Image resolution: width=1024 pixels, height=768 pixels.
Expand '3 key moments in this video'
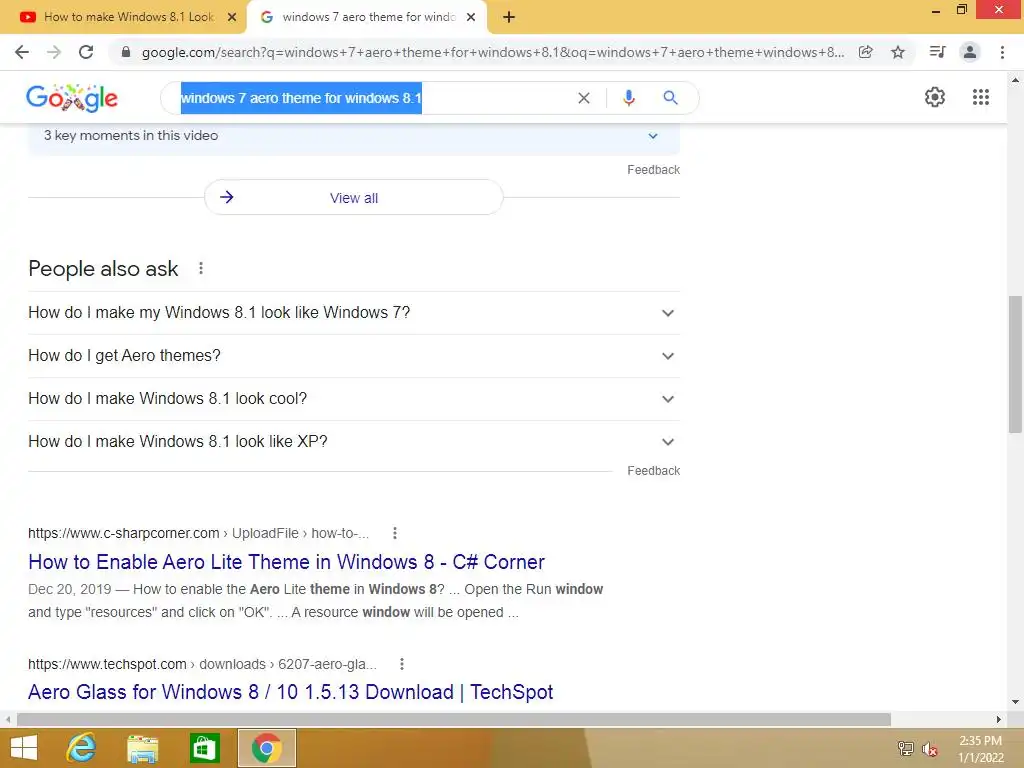click(x=353, y=136)
